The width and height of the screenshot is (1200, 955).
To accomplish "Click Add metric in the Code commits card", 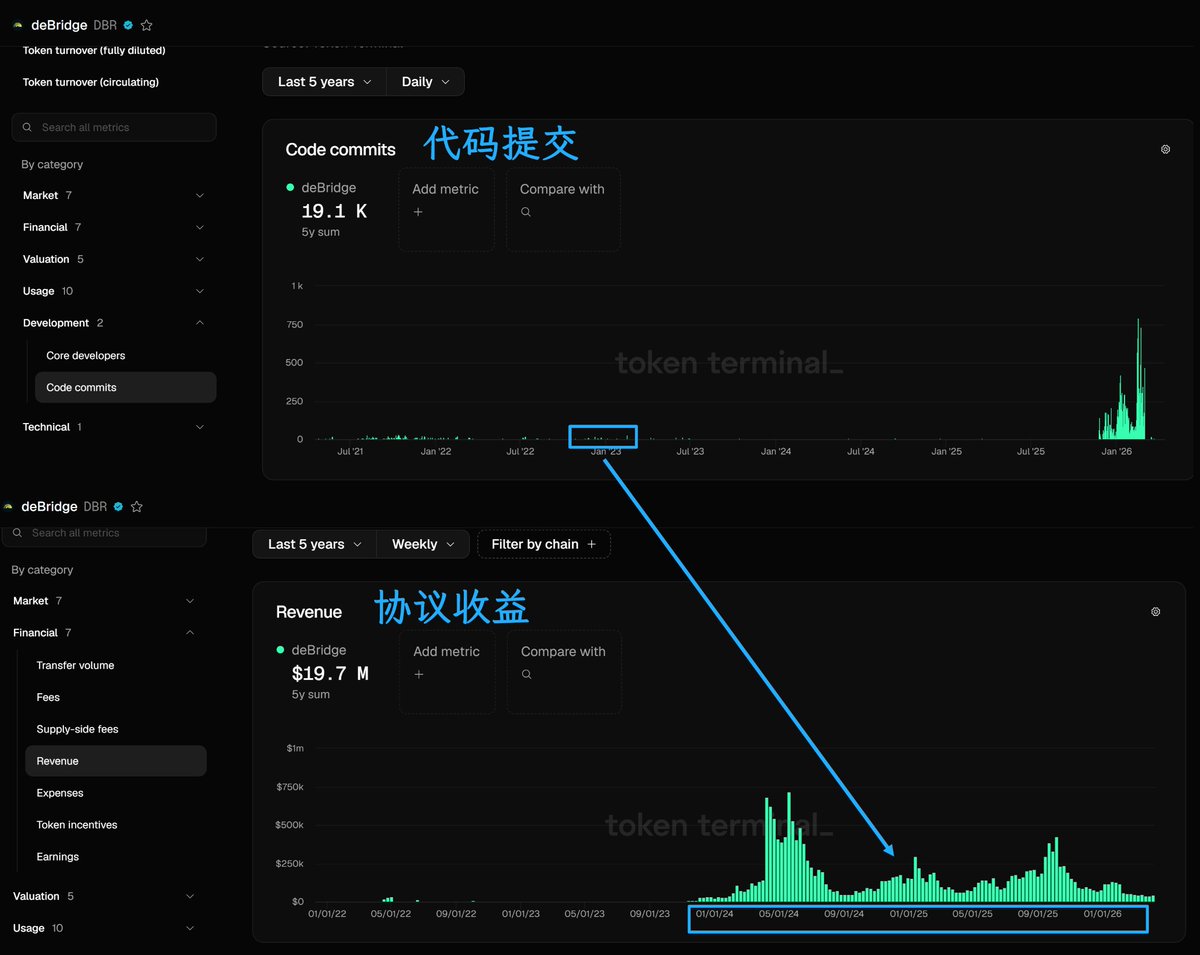I will (446, 209).
